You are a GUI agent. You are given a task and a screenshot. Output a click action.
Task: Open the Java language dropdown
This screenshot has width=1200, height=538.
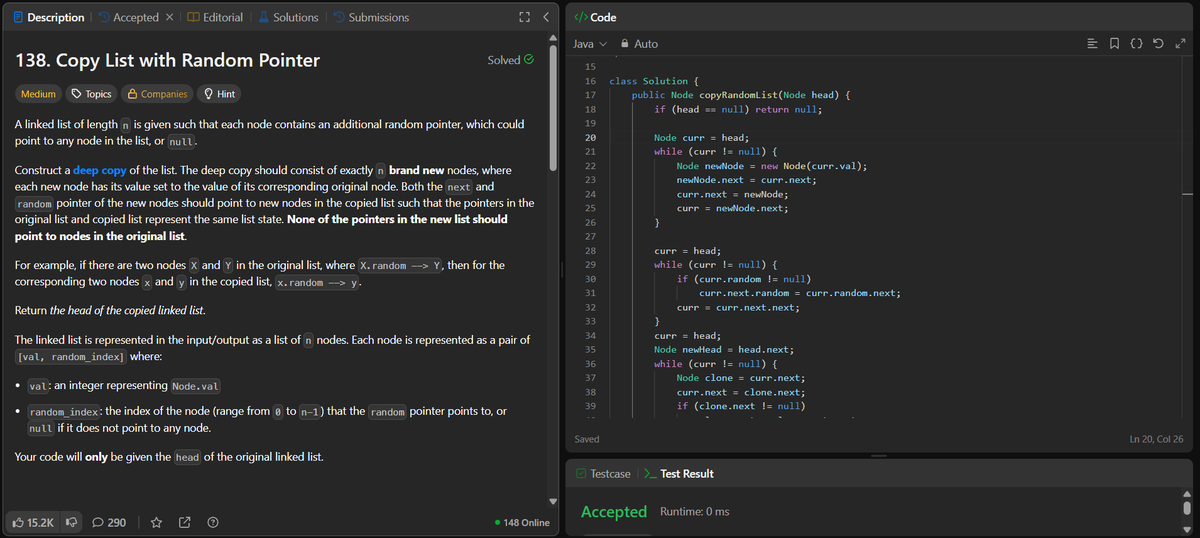click(589, 44)
